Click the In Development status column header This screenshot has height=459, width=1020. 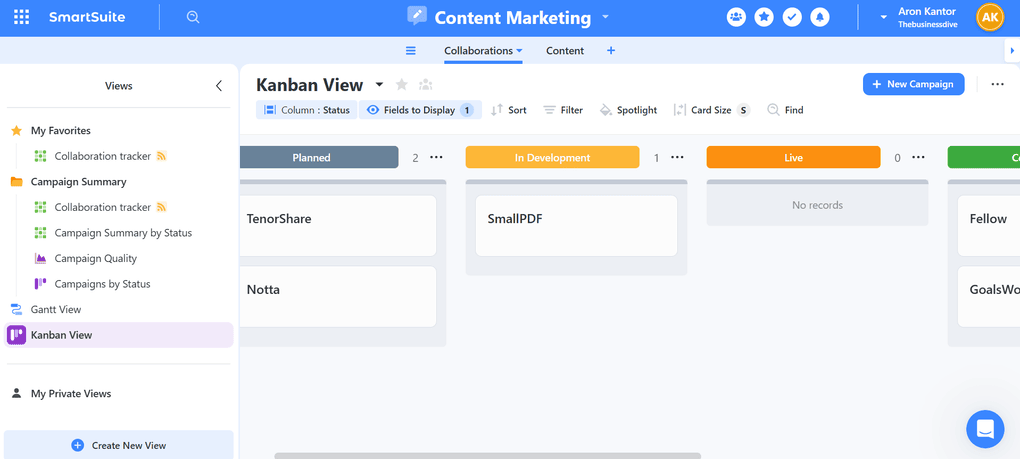[552, 157]
